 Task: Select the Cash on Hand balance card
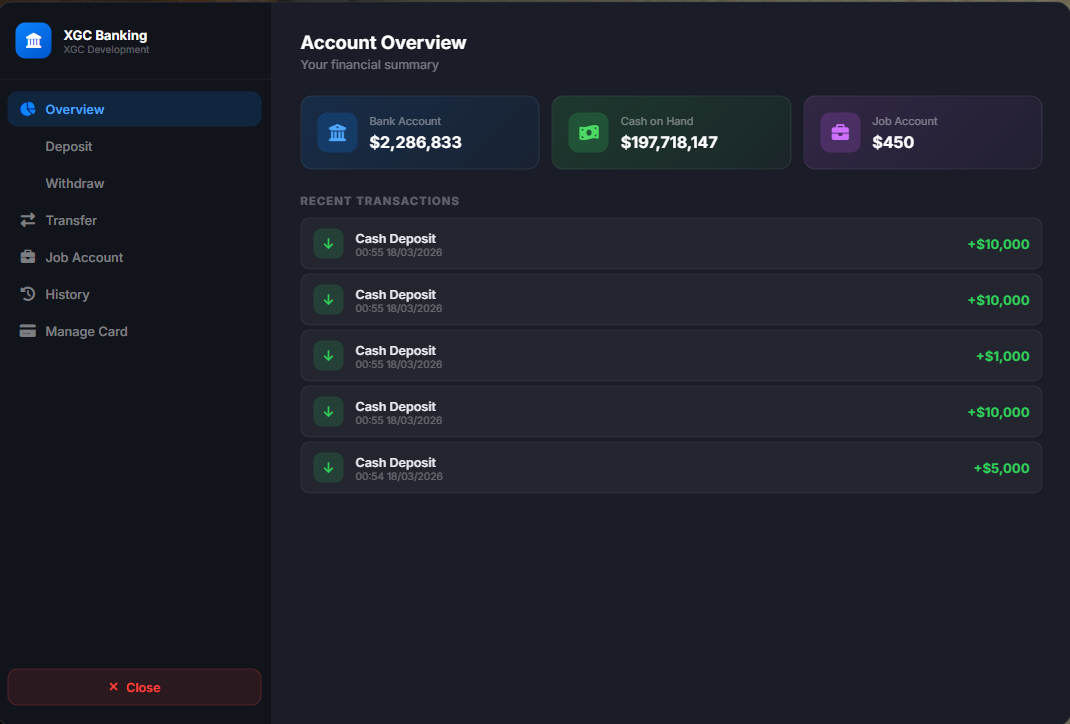point(671,132)
